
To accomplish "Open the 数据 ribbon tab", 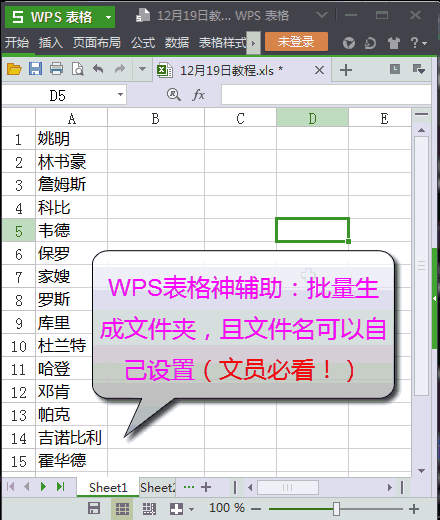I will [x=177, y=43].
